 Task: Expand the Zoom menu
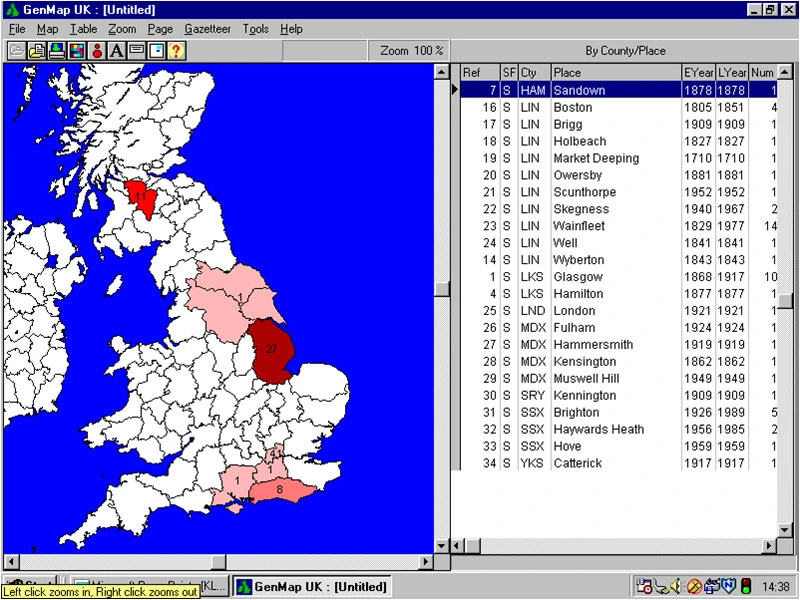coord(122,29)
